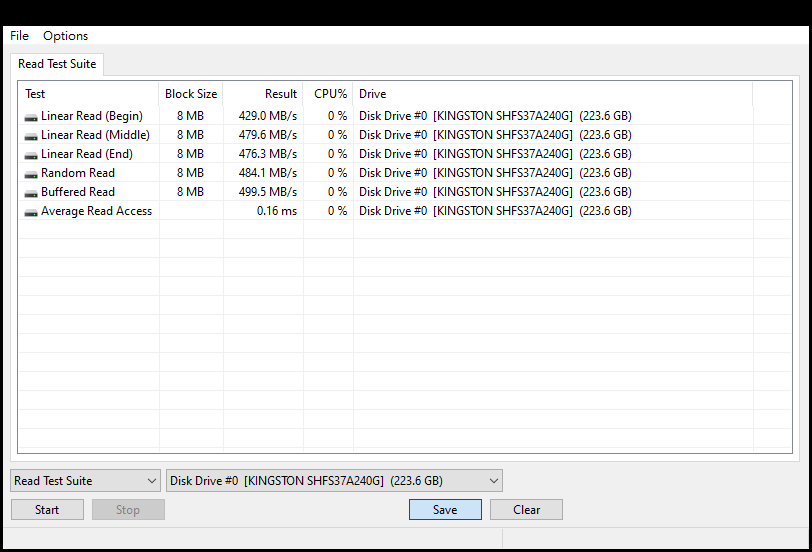The image size is (812, 552).
Task: Select the Read Test Suite tab
Action: click(57, 64)
